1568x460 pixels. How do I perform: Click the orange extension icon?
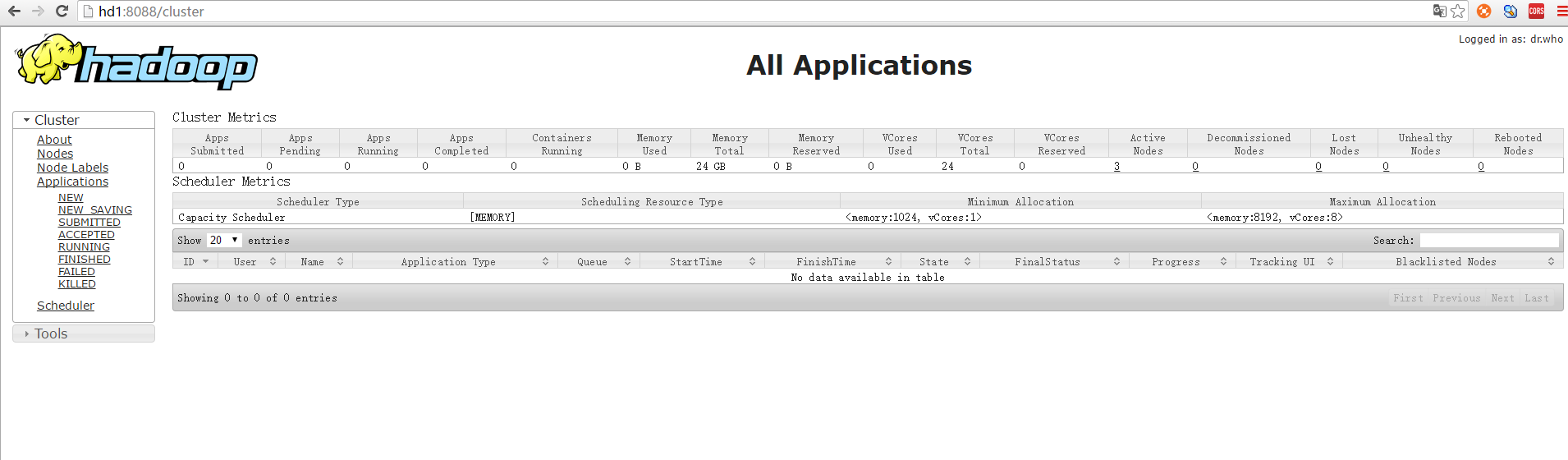1483,11
